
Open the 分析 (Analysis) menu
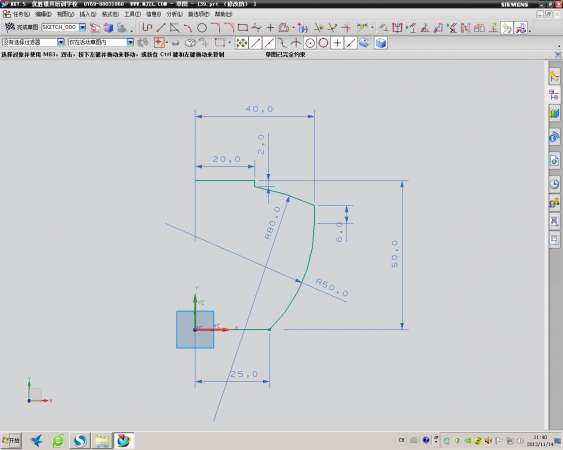click(x=174, y=14)
